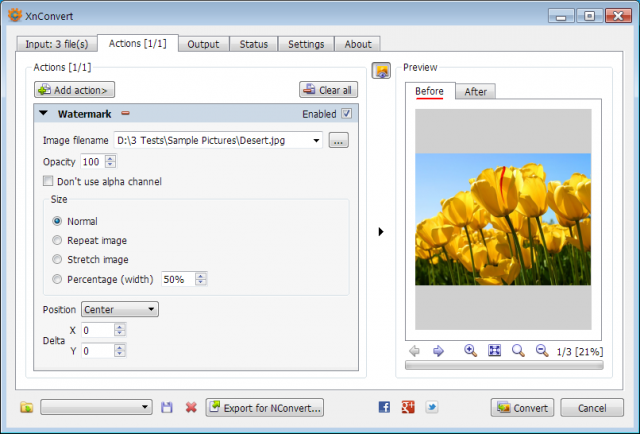Open the Position dropdown set to Center

tap(120, 309)
